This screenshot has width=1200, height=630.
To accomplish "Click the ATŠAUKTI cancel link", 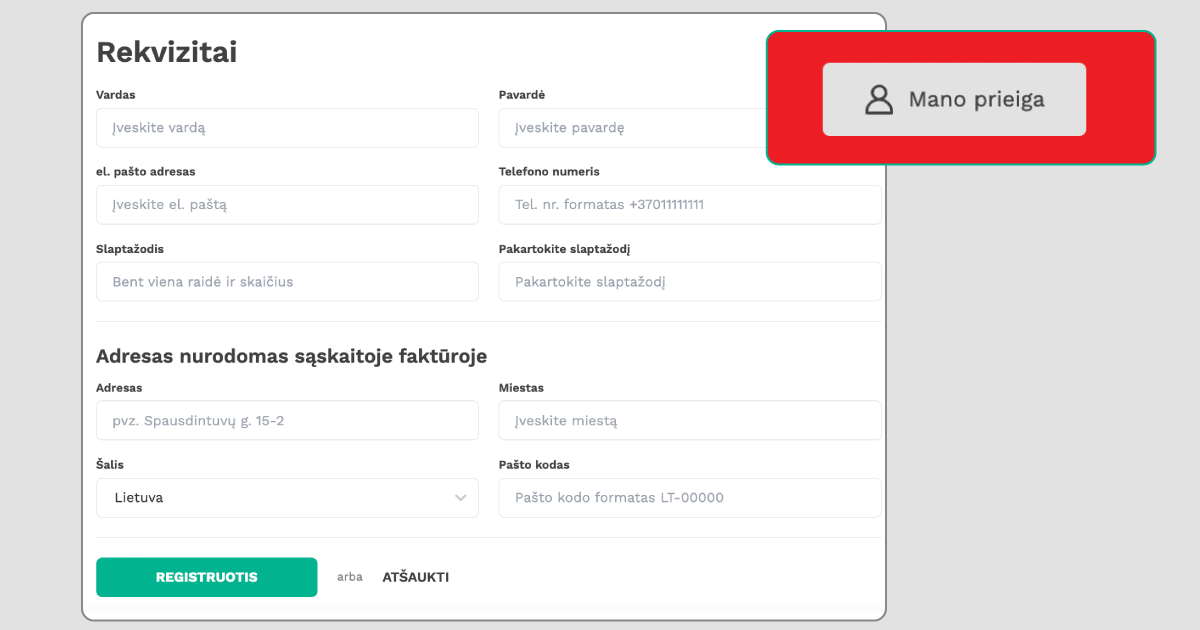I will pos(415,577).
